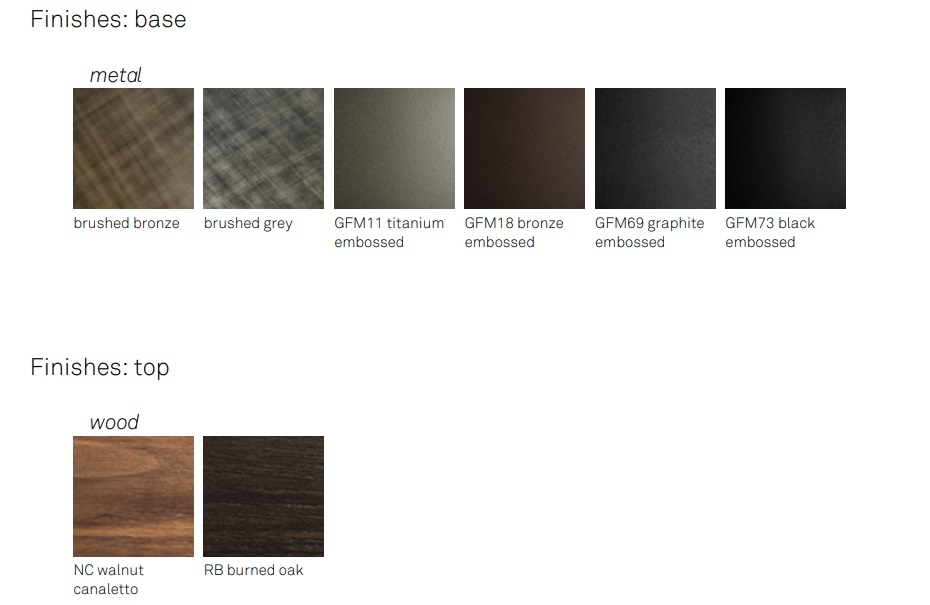Screen dimensions: 930x605
Task: Click the 'wood' category subheading
Action: pyautogui.click(x=114, y=422)
